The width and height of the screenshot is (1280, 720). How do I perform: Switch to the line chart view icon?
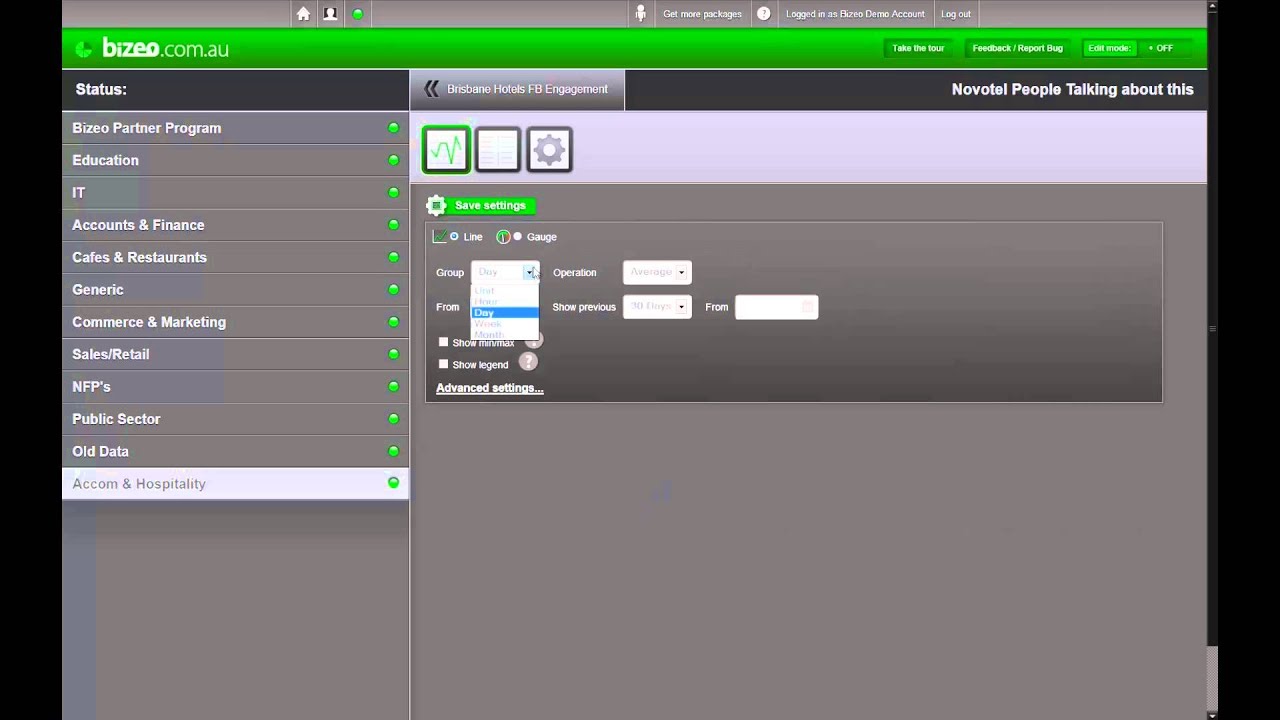tap(446, 150)
